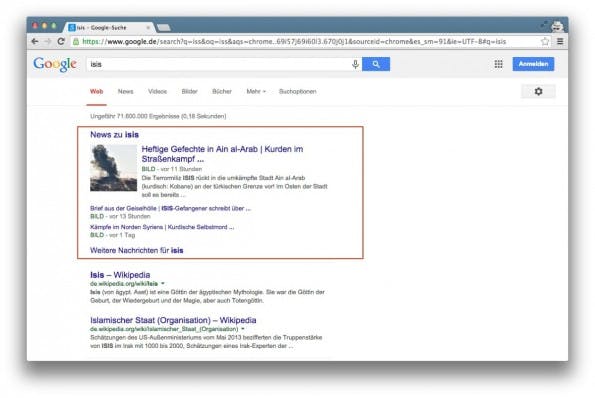Click the Chrome user profile icon

(x=557, y=26)
